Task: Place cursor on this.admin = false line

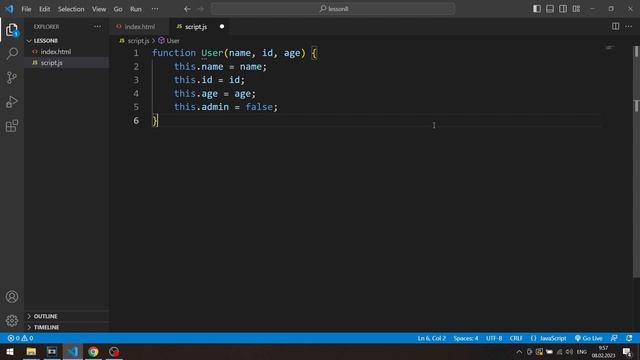Action: point(226,107)
